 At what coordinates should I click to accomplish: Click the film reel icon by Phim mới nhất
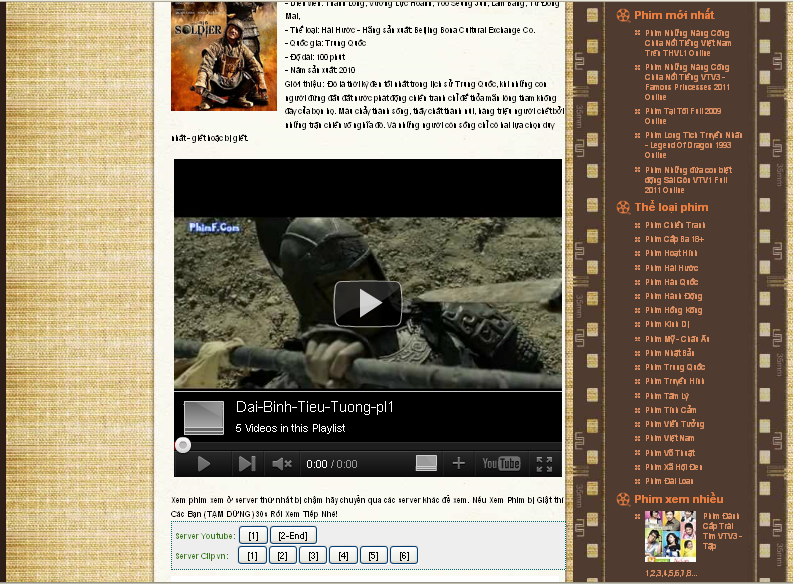pyautogui.click(x=623, y=15)
